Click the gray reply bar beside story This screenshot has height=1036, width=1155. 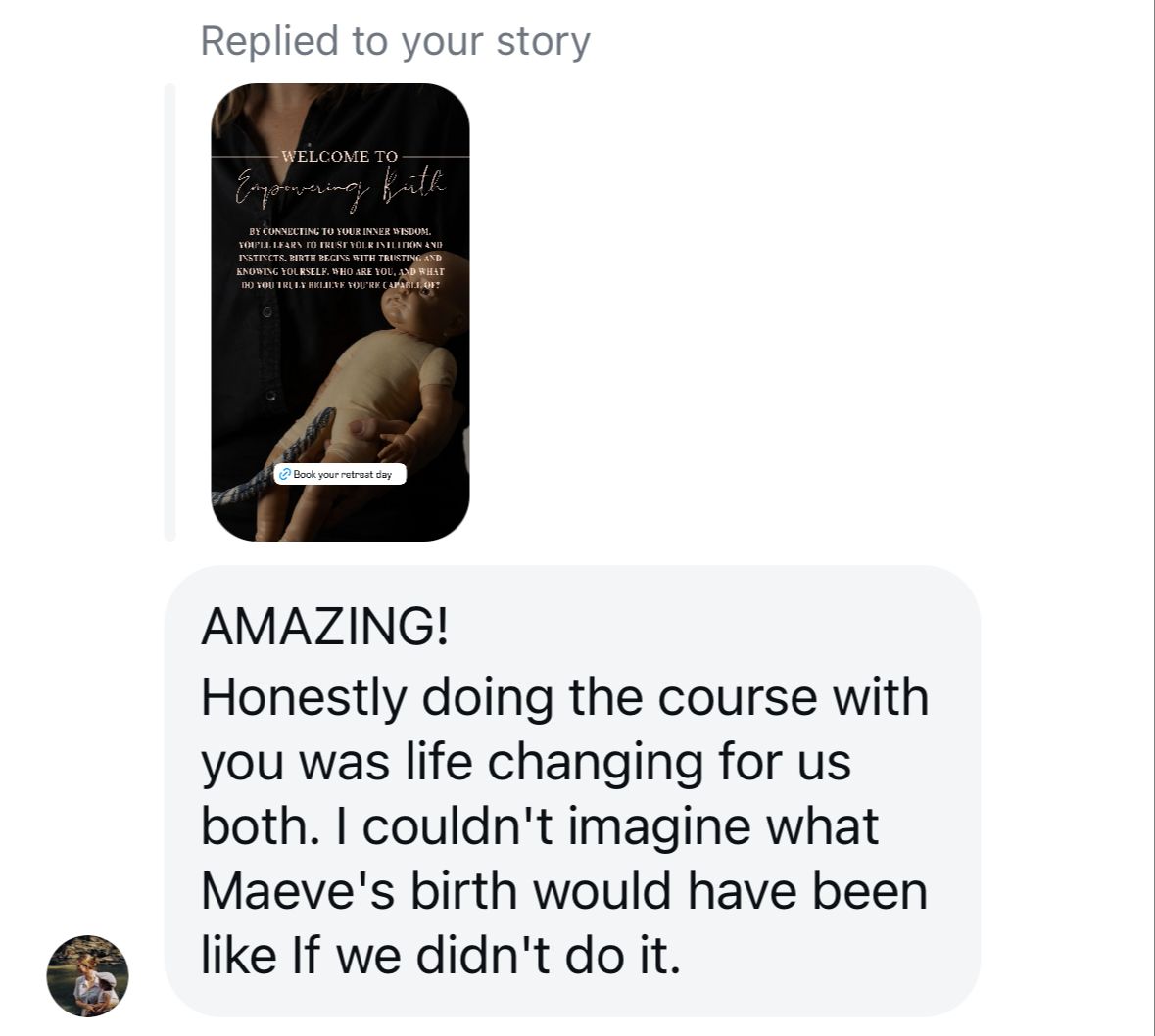coord(170,312)
